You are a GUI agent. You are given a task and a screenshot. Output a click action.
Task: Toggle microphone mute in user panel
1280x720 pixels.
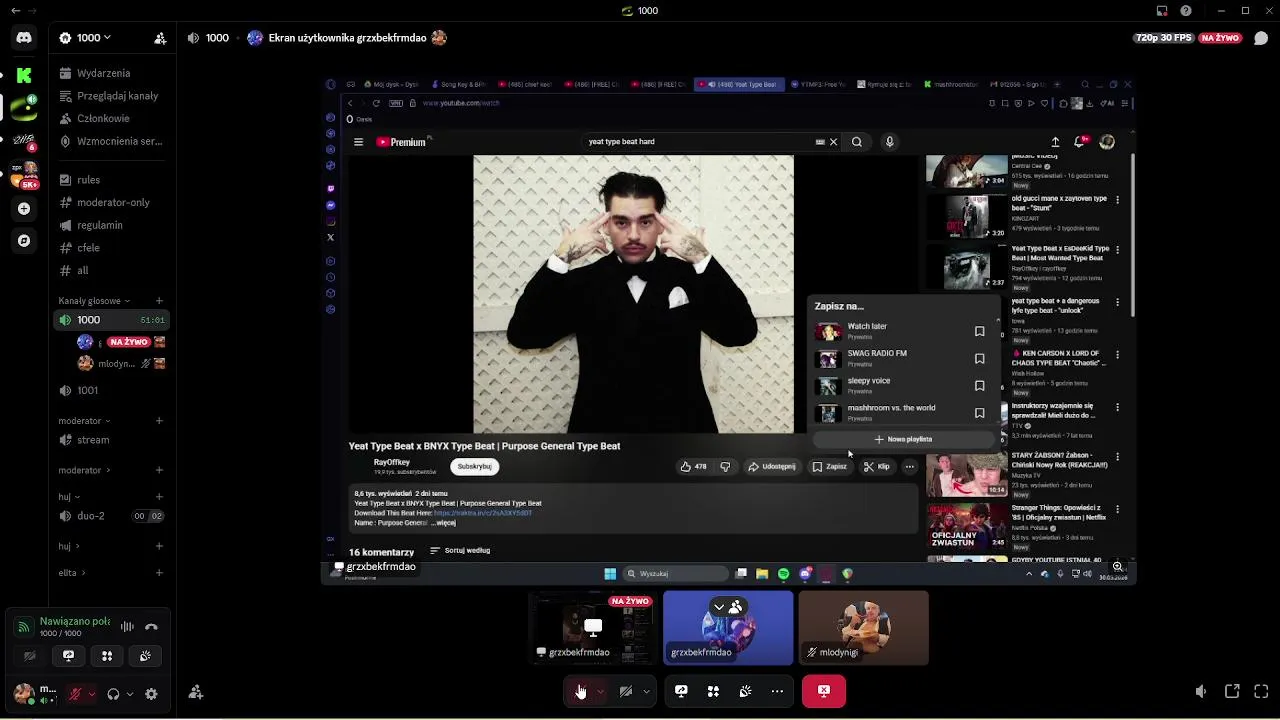[75, 694]
